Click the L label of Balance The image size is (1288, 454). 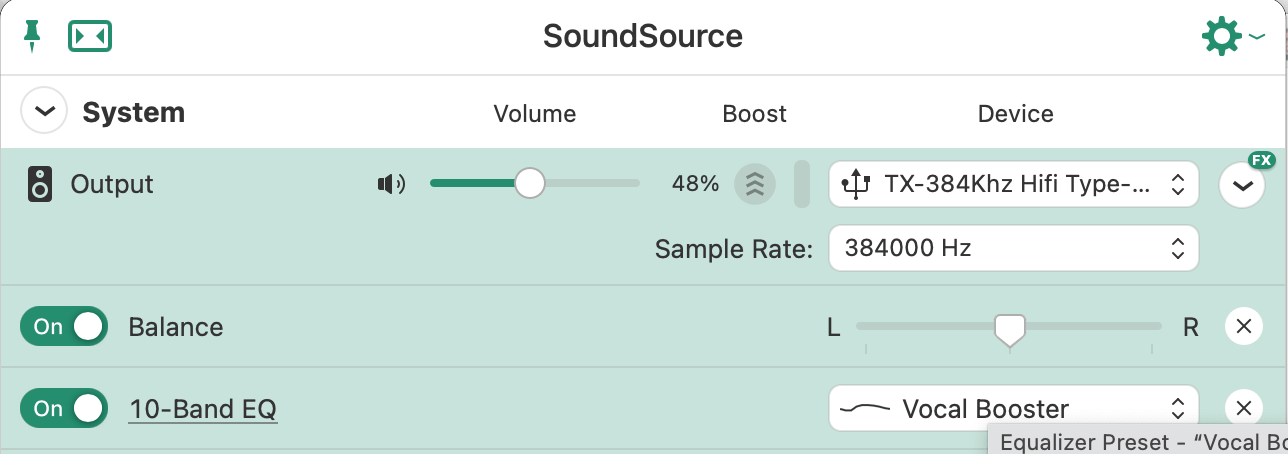[x=833, y=327]
